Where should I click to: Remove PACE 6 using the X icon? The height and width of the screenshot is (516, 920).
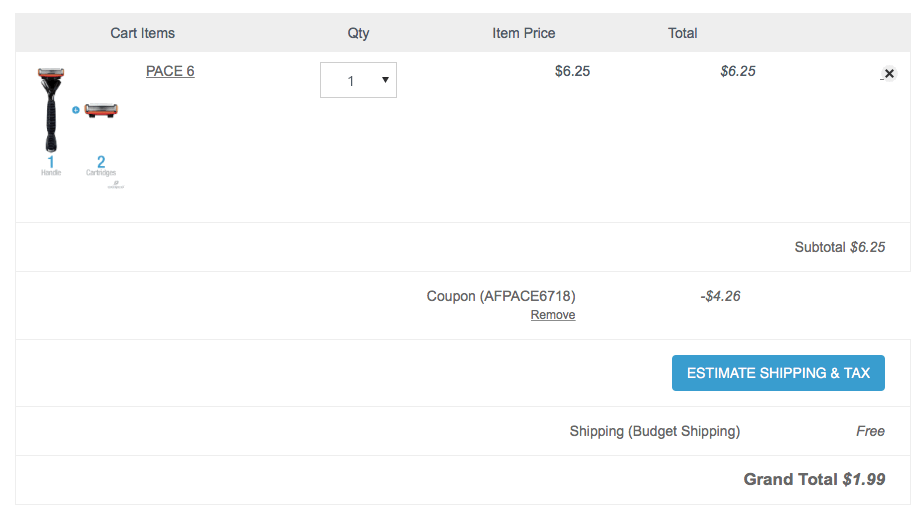(889, 73)
